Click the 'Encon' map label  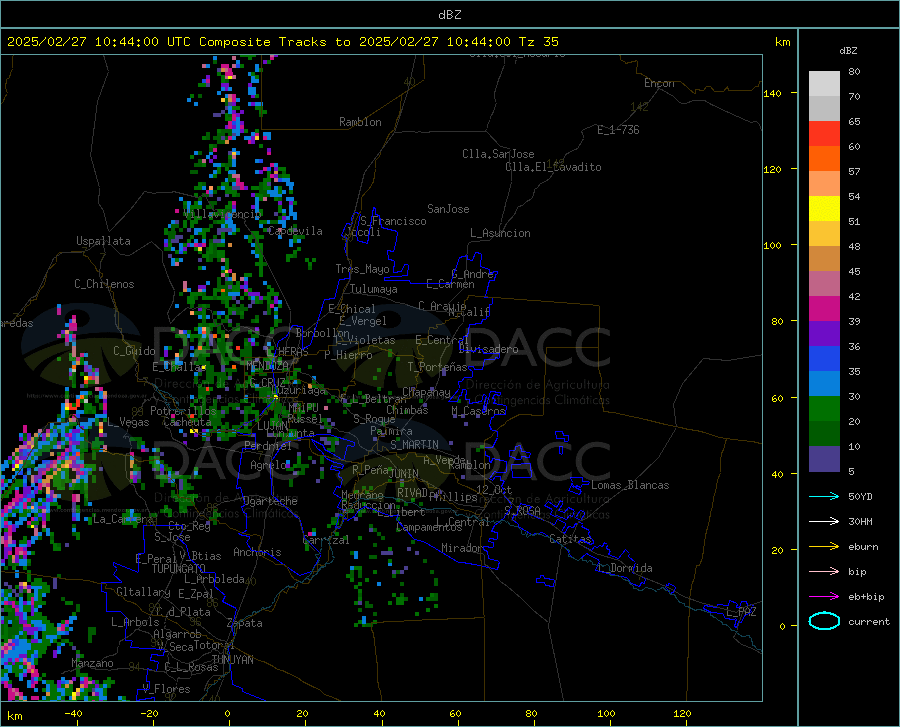tap(659, 83)
